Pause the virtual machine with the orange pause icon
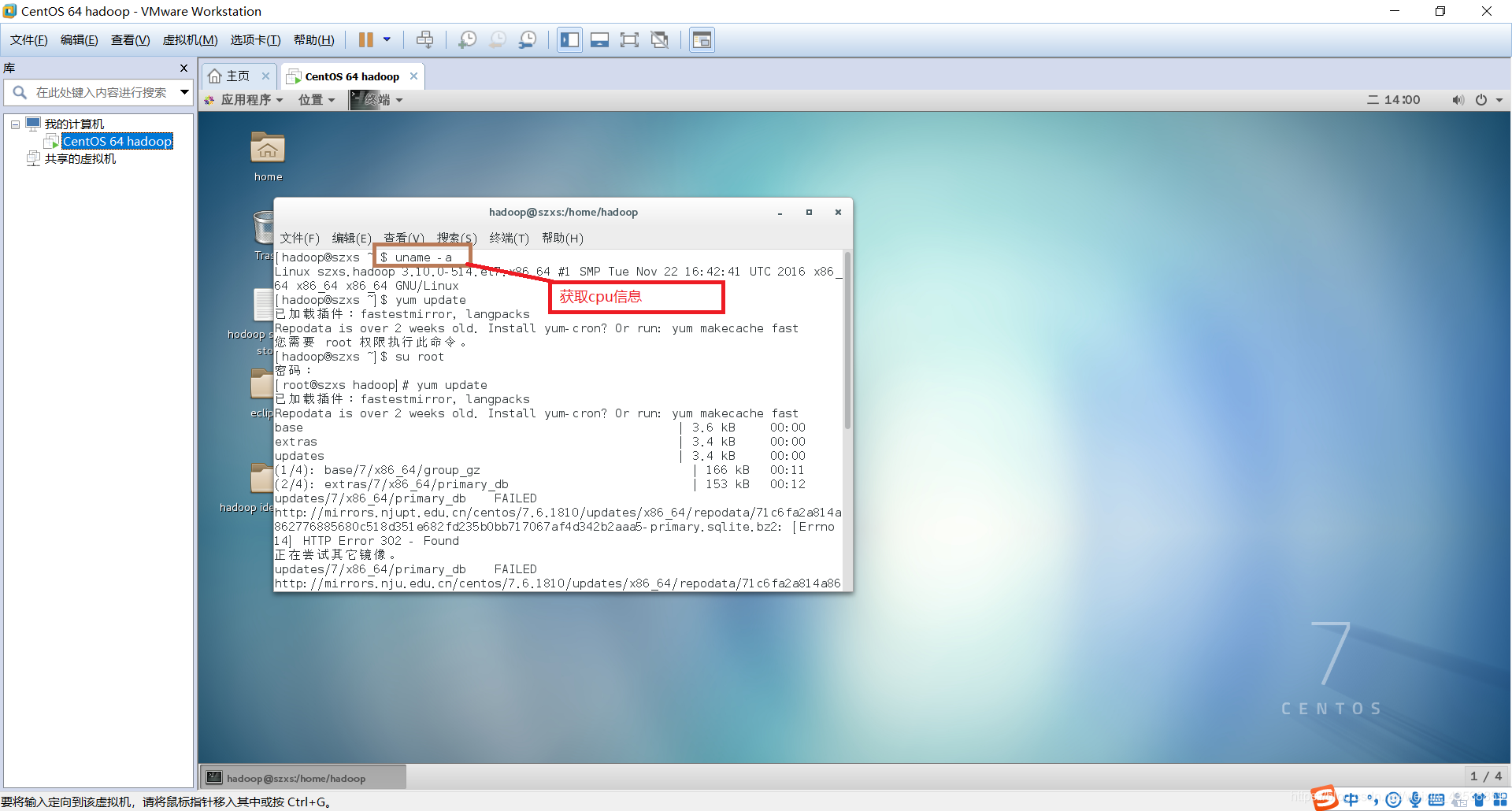 coord(366,40)
